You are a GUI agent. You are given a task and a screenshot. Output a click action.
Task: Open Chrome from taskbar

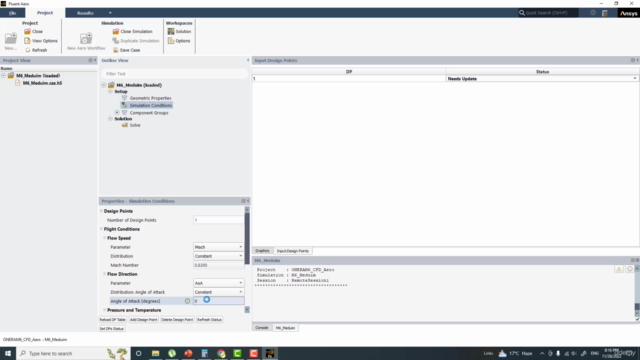click(221, 353)
